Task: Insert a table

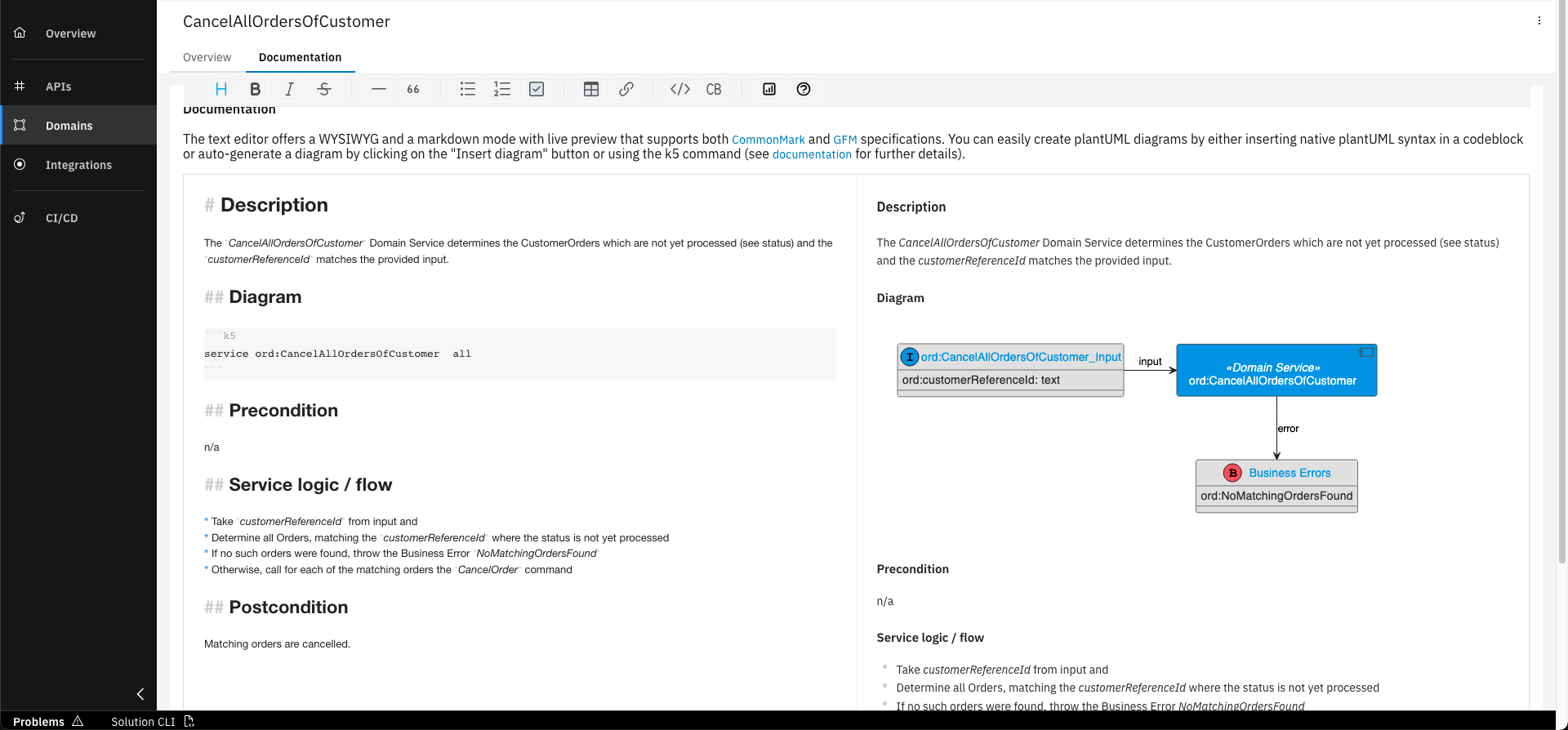Action: point(591,89)
